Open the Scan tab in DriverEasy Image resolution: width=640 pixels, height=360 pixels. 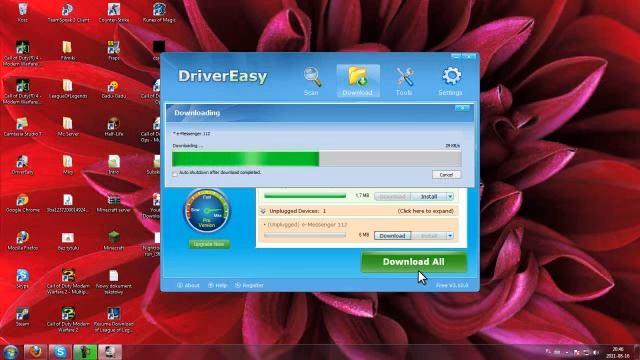point(312,81)
